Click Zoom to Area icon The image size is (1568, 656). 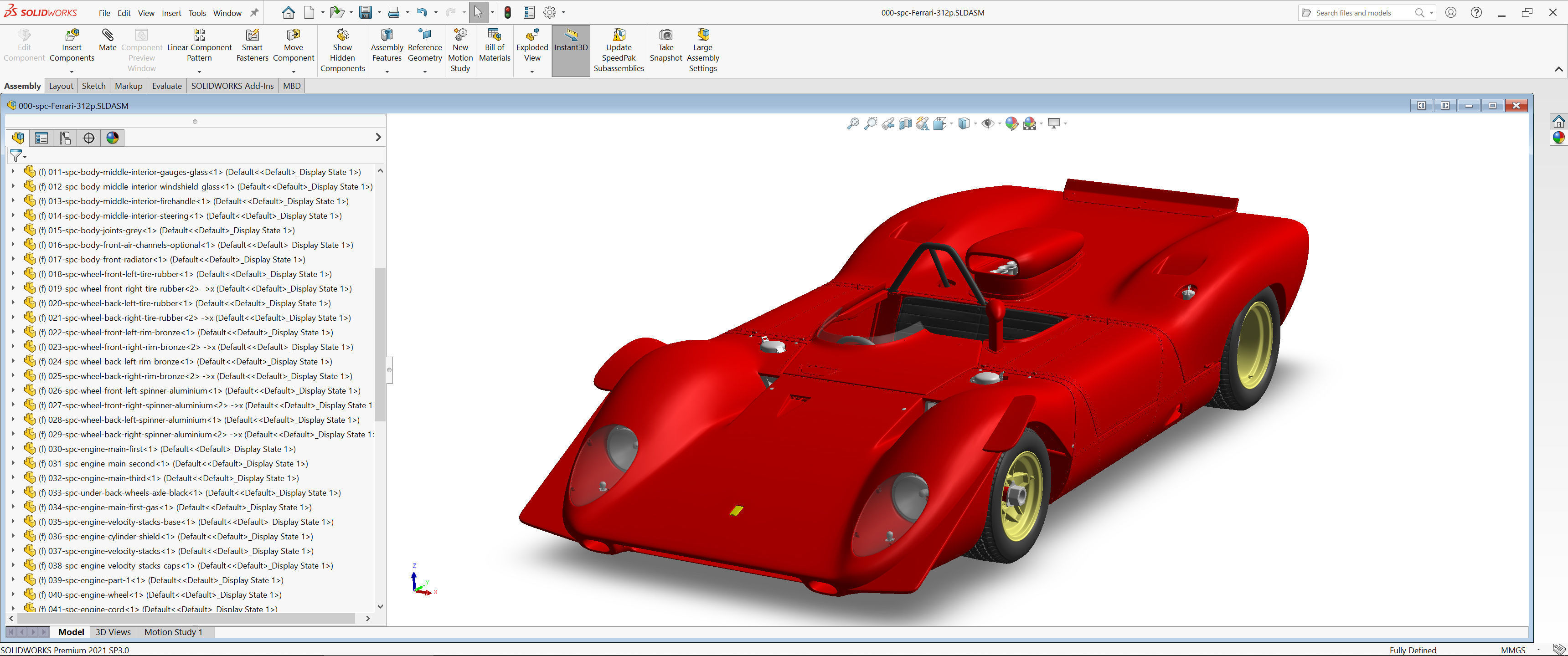point(871,123)
